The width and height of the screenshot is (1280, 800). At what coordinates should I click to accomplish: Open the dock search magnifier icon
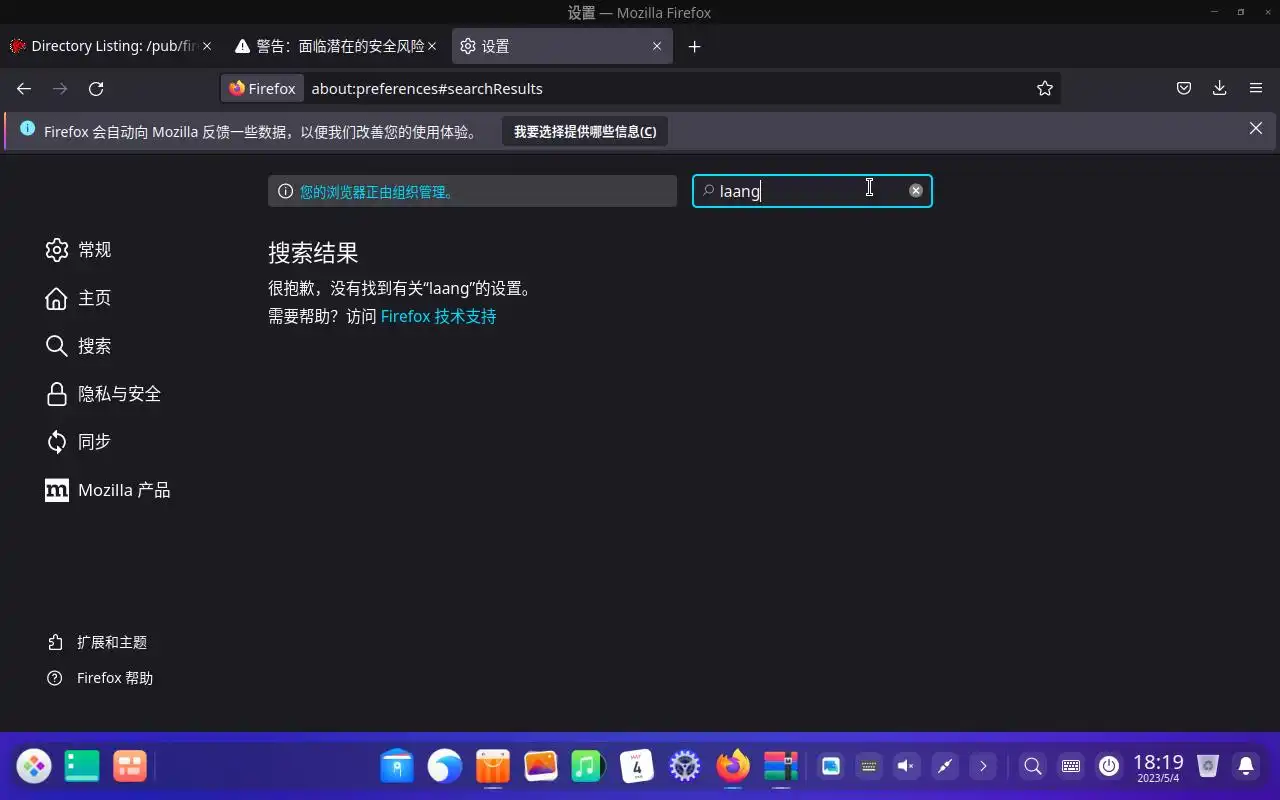pos(1033,766)
